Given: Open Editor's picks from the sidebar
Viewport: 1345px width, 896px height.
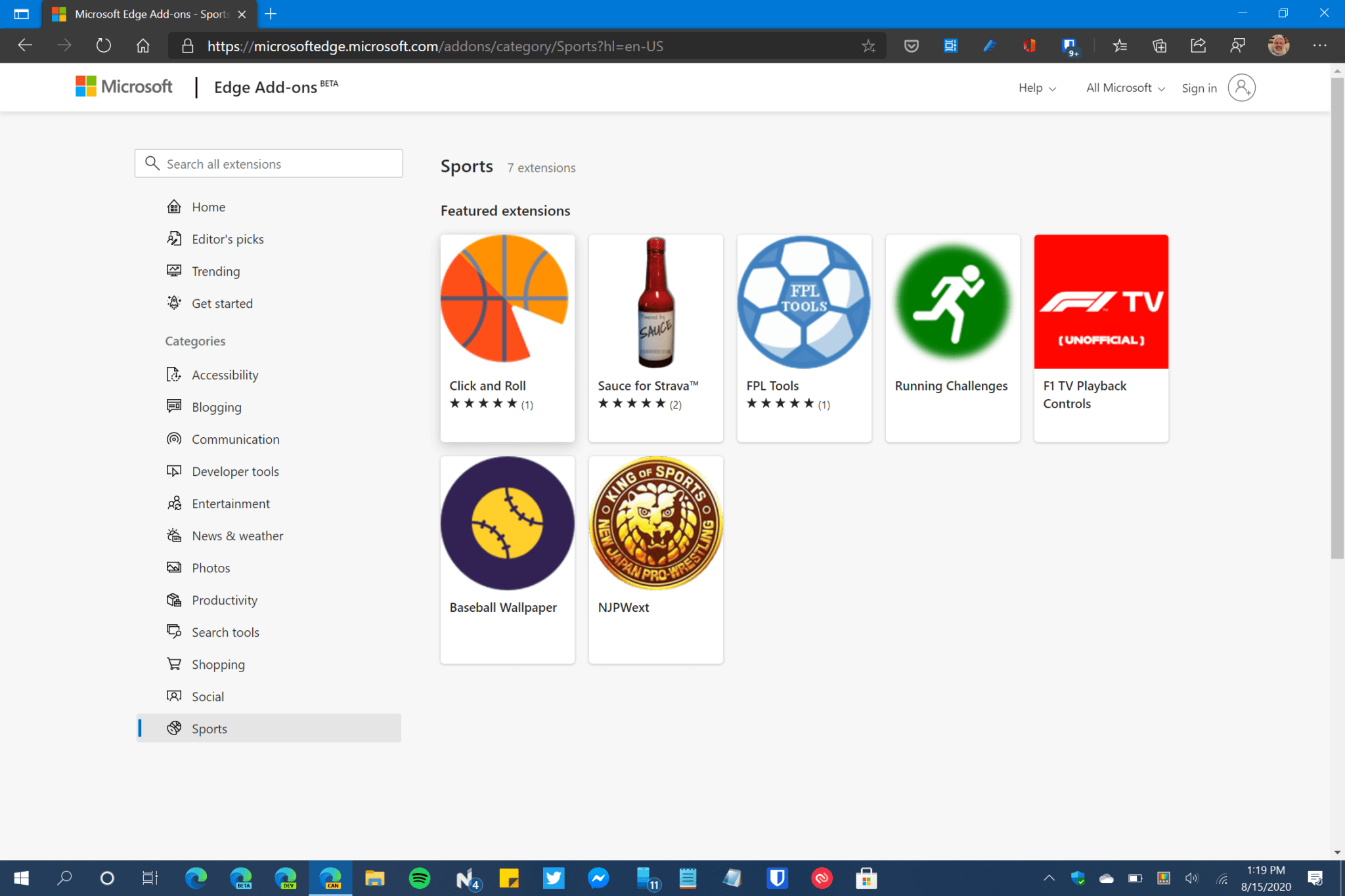Looking at the screenshot, I should click(x=227, y=239).
